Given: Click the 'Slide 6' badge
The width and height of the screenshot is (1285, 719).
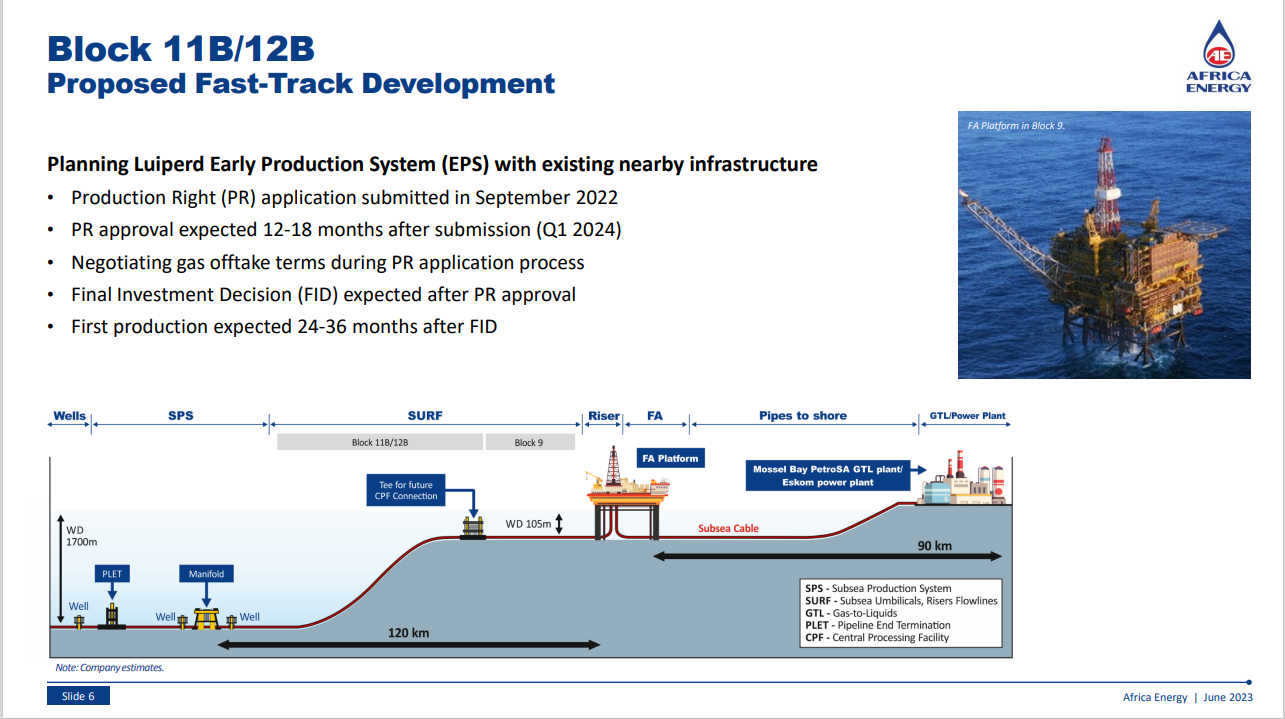Looking at the screenshot, I should point(78,696).
